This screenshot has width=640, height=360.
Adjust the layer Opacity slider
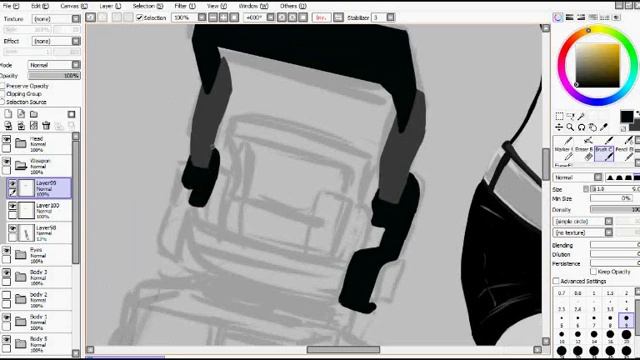tap(54, 76)
